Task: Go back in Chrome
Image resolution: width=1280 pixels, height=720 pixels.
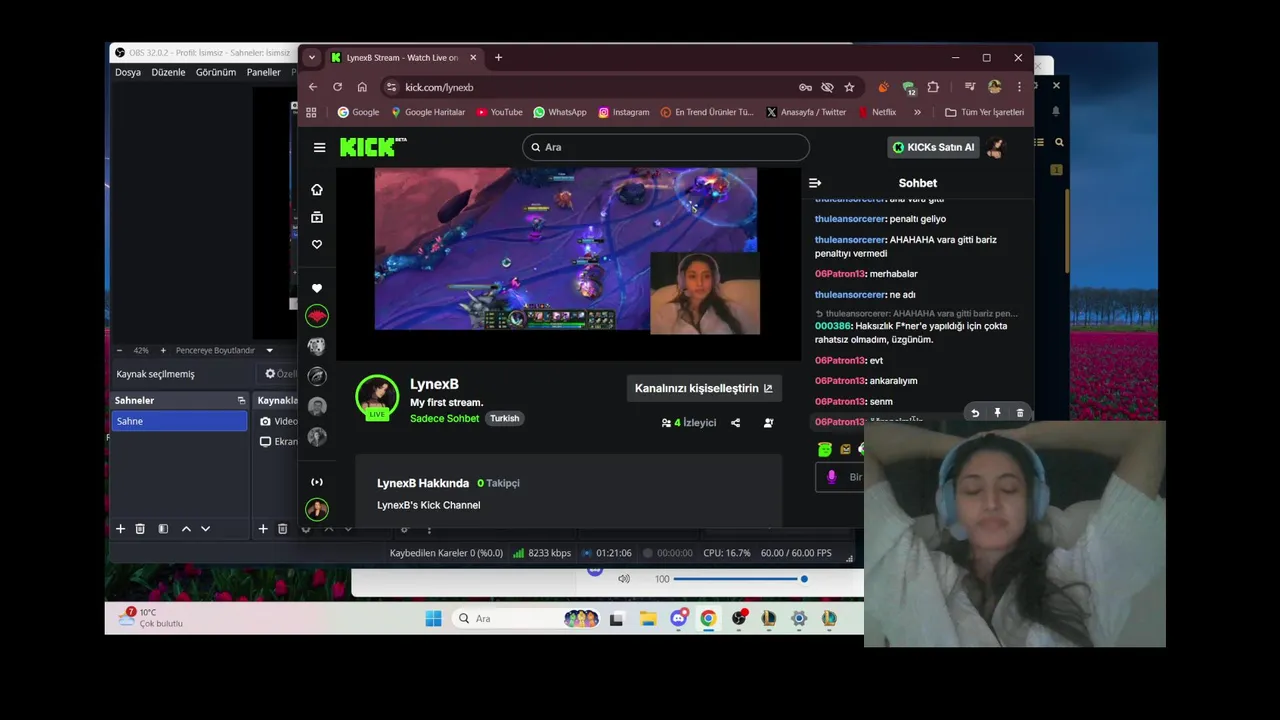Action: (313, 87)
